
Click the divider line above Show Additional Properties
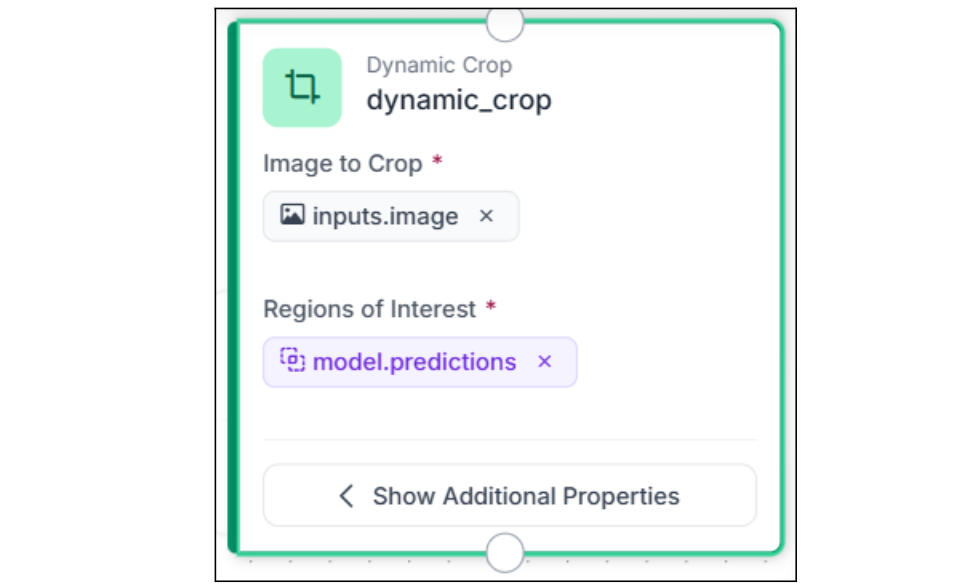510,439
